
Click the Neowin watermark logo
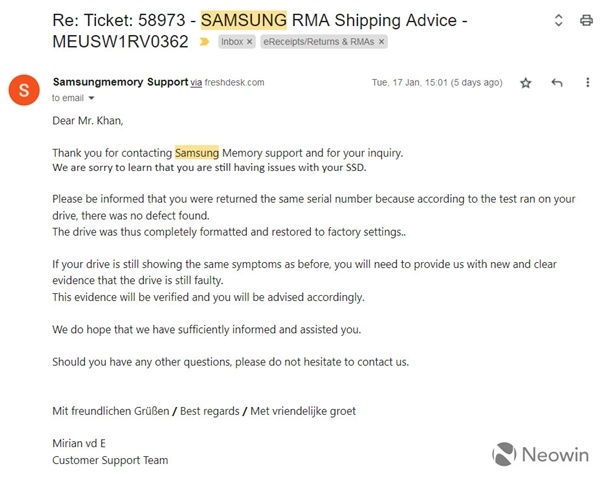(540, 455)
